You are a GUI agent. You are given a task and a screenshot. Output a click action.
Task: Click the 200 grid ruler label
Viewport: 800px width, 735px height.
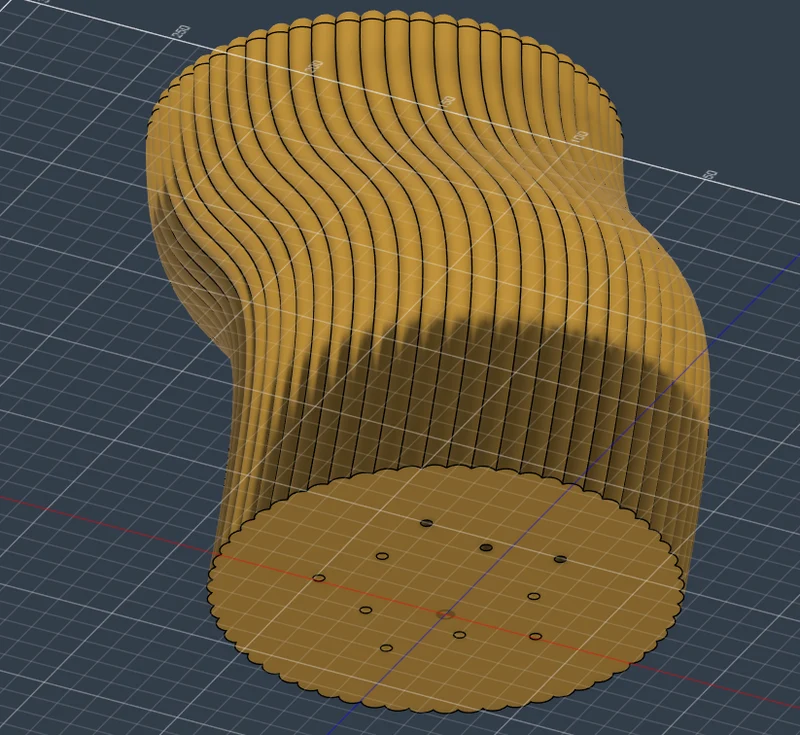click(x=315, y=66)
